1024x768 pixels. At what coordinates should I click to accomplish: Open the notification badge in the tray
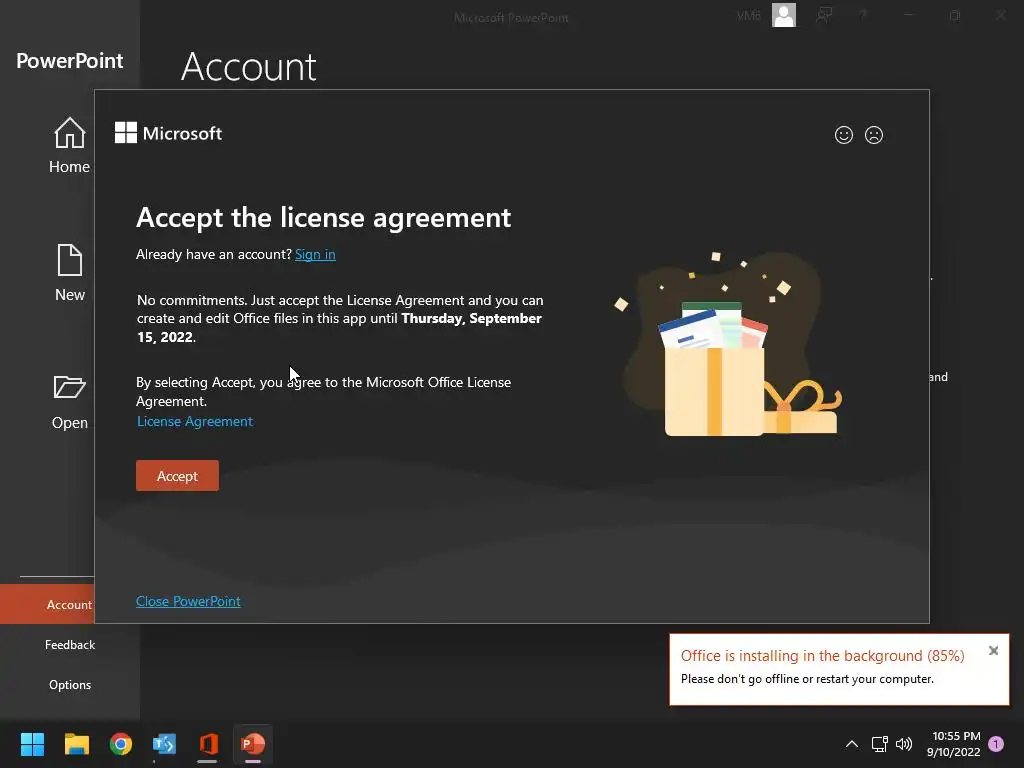[x=996, y=744]
